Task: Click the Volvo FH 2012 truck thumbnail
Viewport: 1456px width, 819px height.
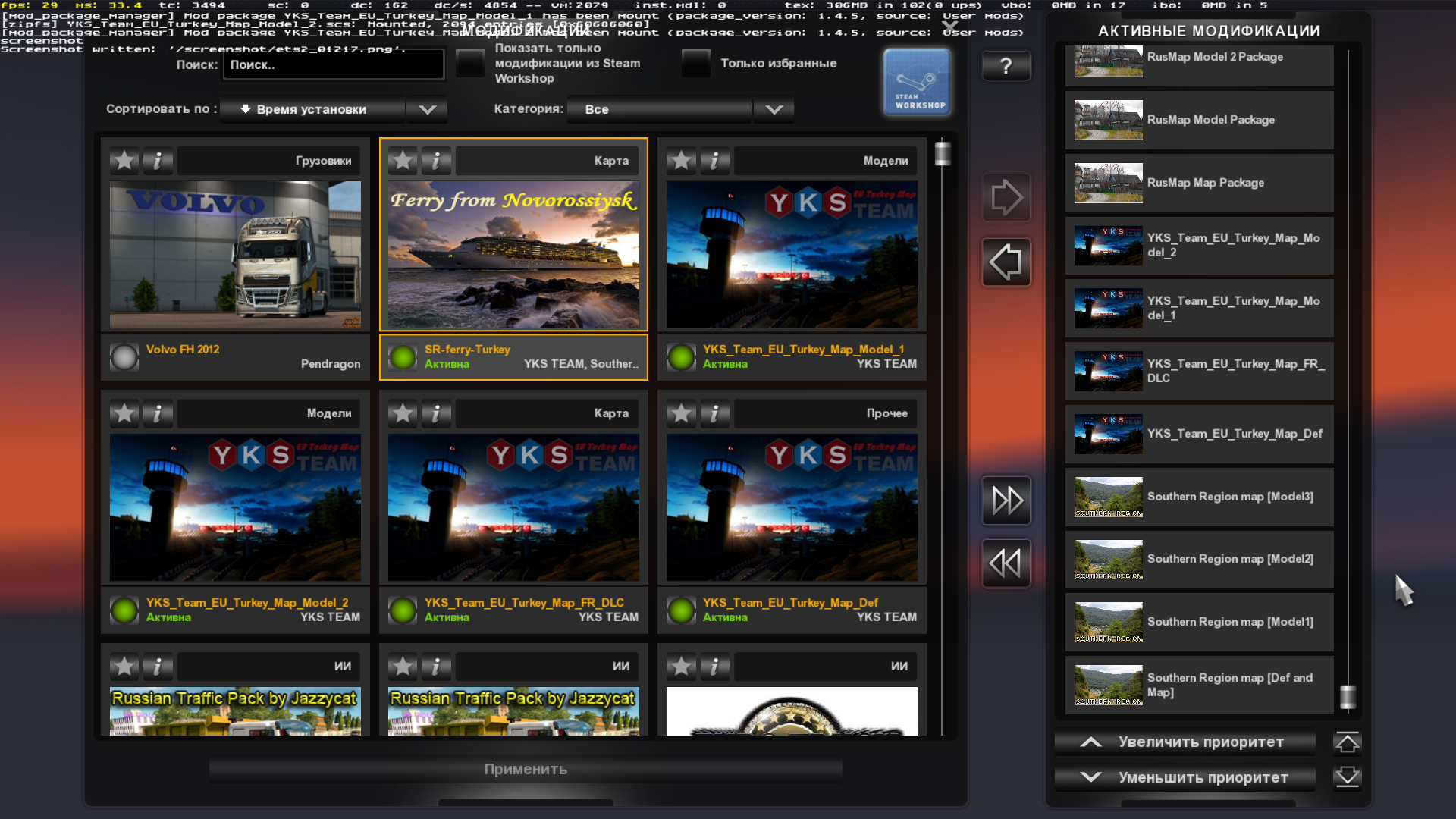Action: click(x=235, y=255)
